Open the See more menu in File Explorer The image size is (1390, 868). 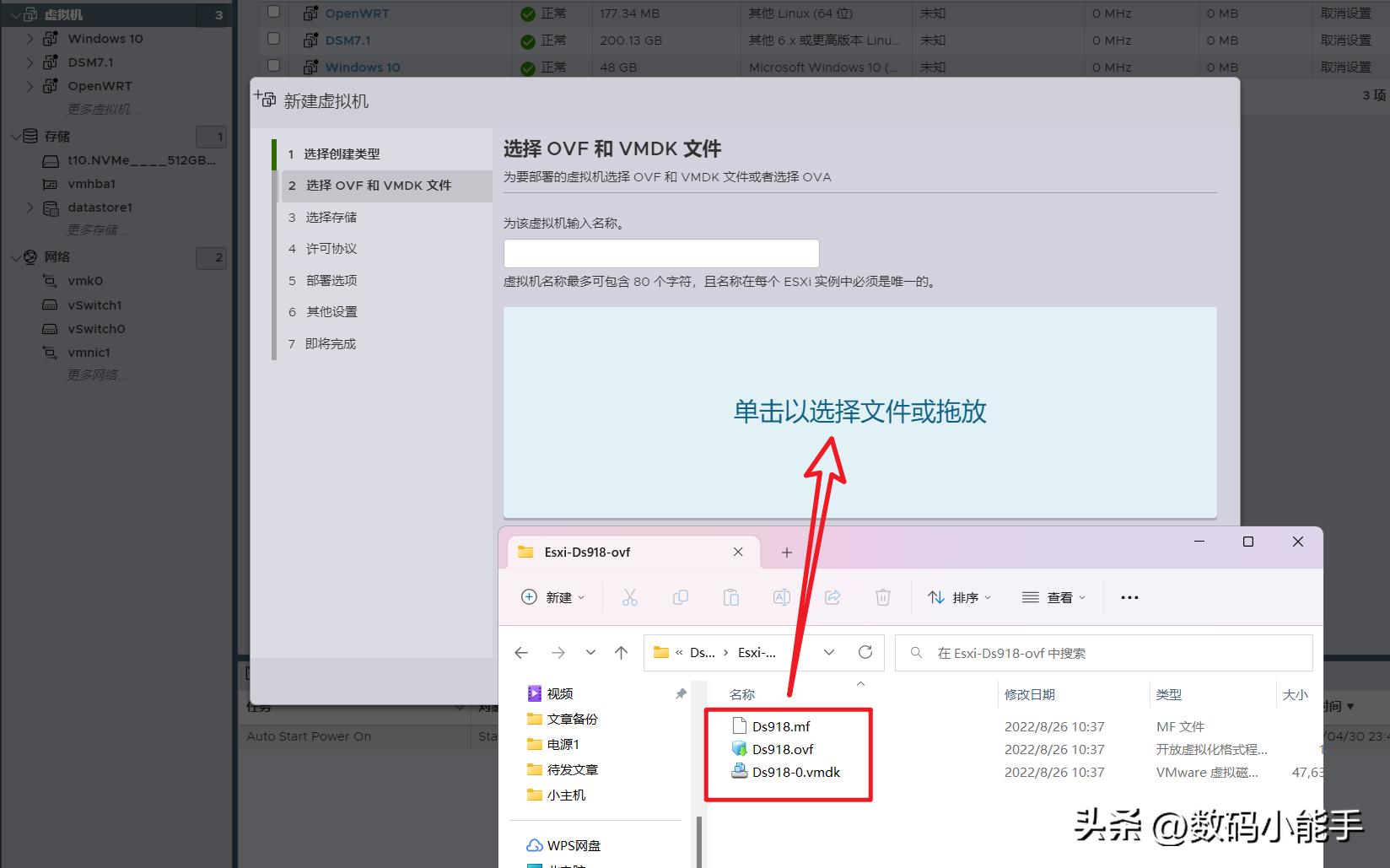pyautogui.click(x=1129, y=596)
